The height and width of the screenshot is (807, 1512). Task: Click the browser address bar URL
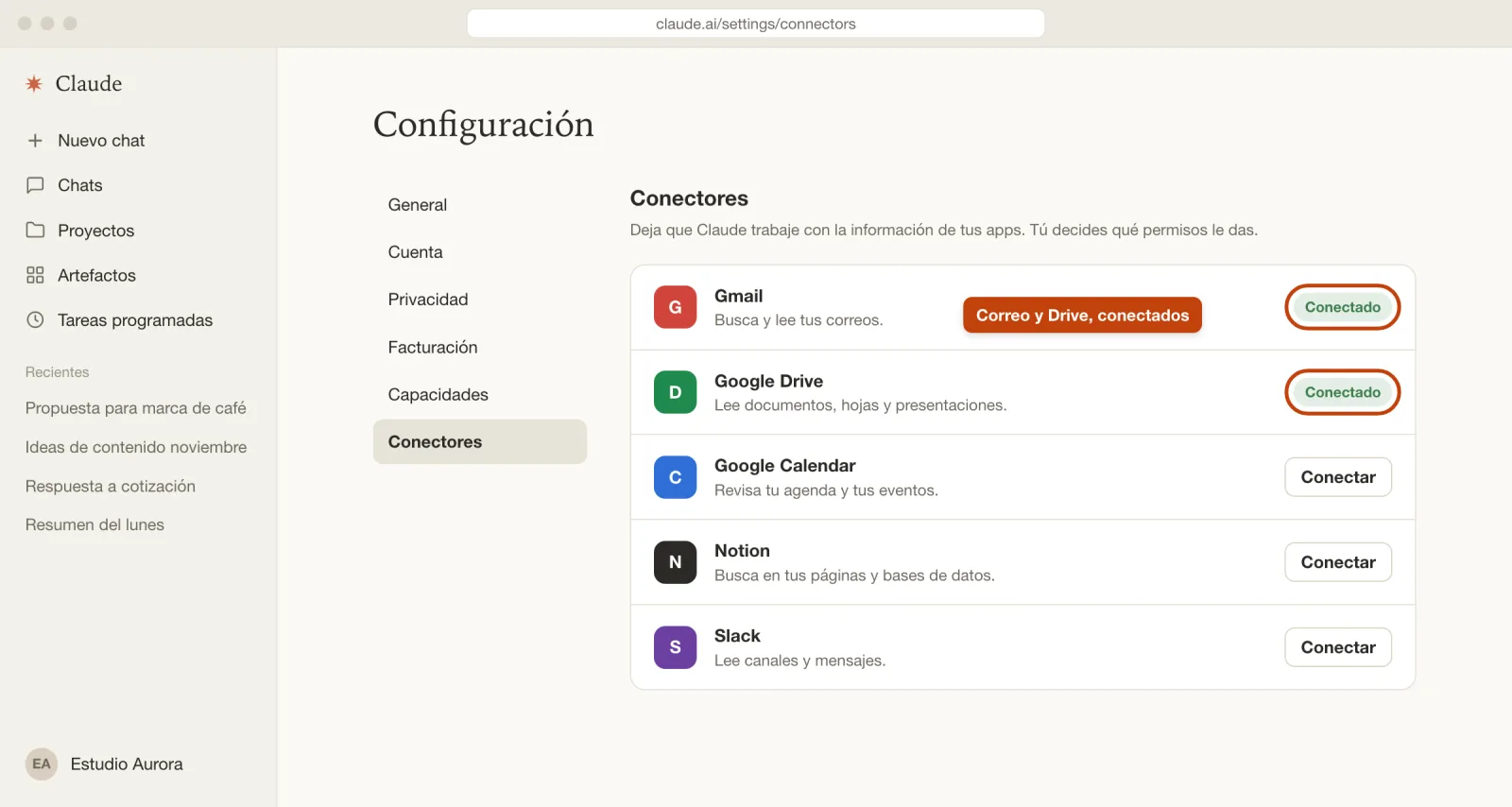click(x=756, y=24)
